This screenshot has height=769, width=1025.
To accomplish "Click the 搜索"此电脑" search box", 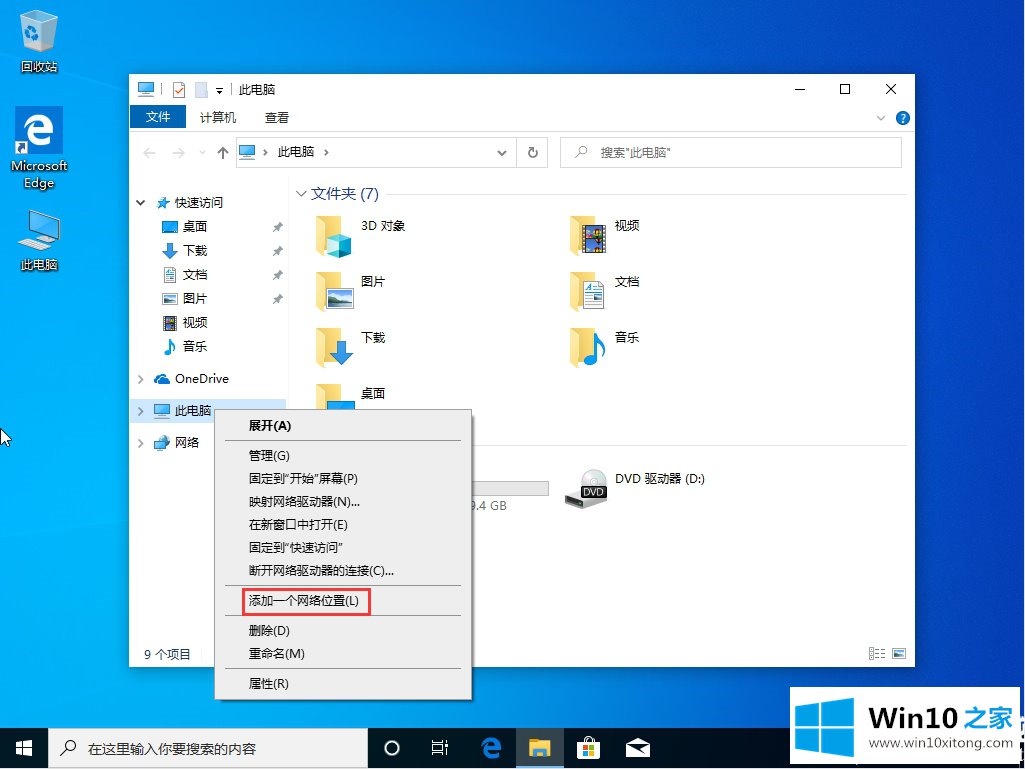I will click(x=731, y=152).
